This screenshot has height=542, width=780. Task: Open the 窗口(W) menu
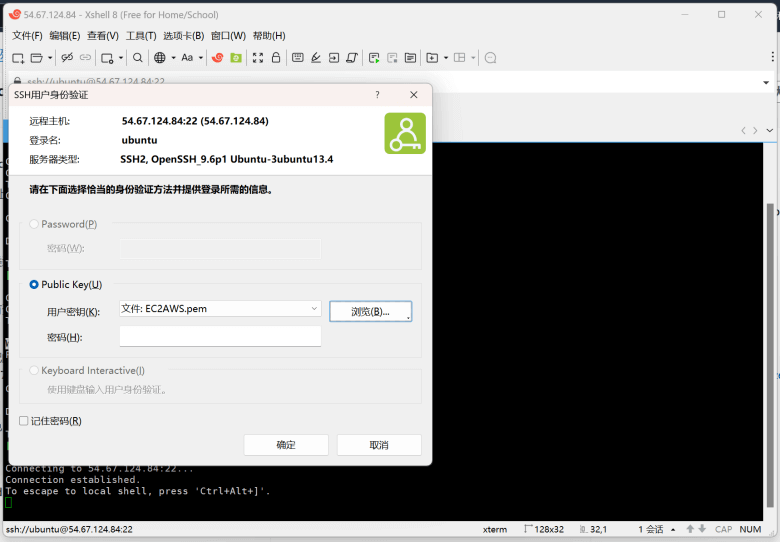click(228, 36)
